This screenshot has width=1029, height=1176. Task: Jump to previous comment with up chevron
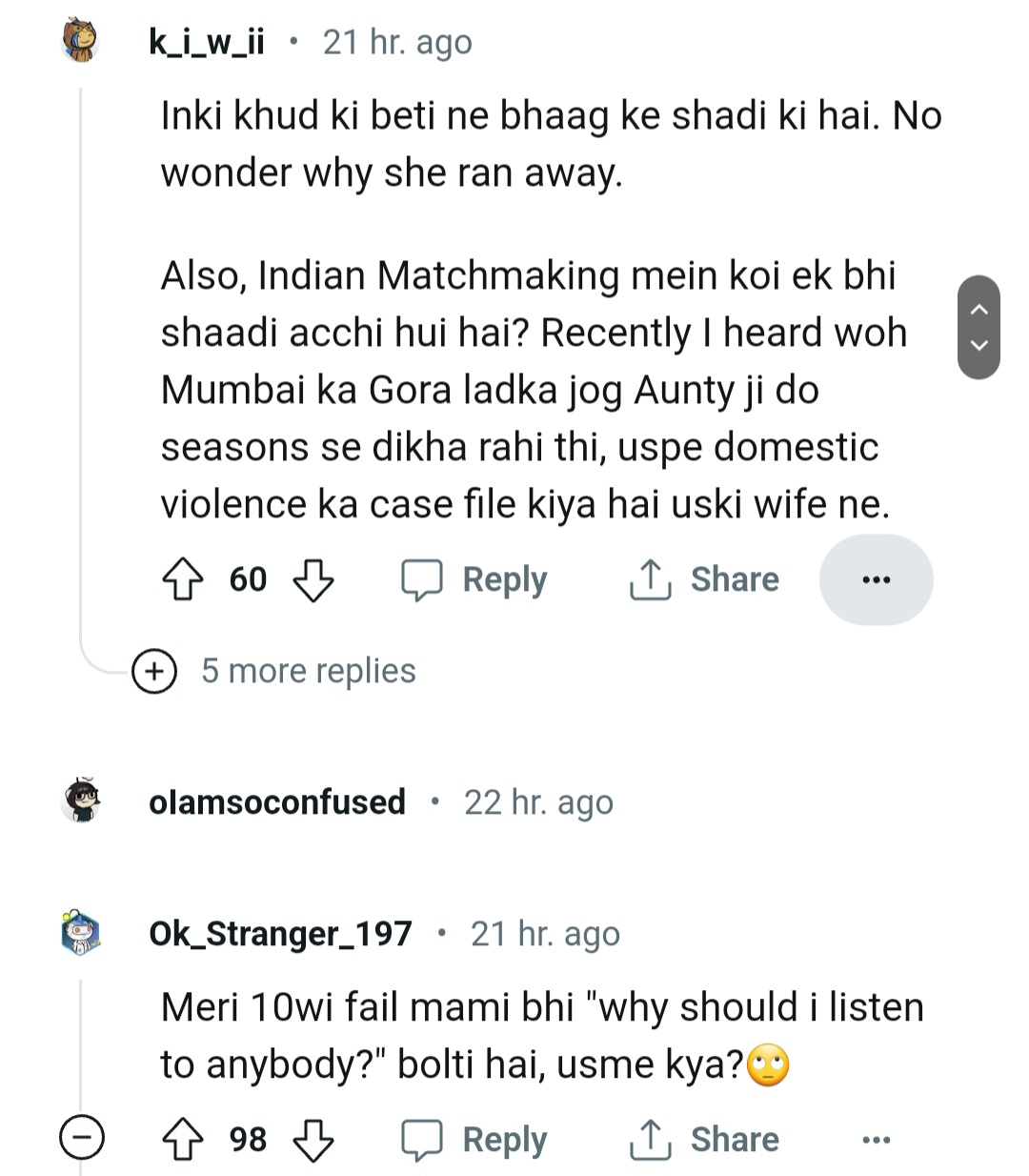click(979, 308)
